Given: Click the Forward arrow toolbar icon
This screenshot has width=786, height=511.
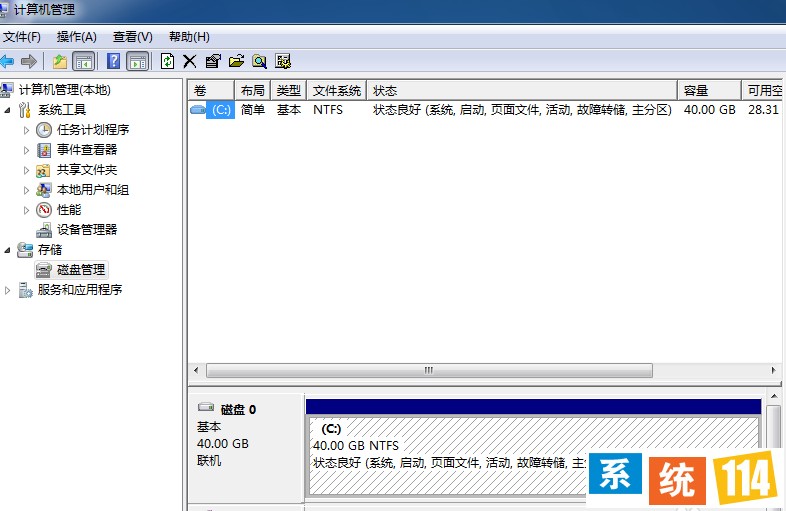Looking at the screenshot, I should click(x=29, y=62).
